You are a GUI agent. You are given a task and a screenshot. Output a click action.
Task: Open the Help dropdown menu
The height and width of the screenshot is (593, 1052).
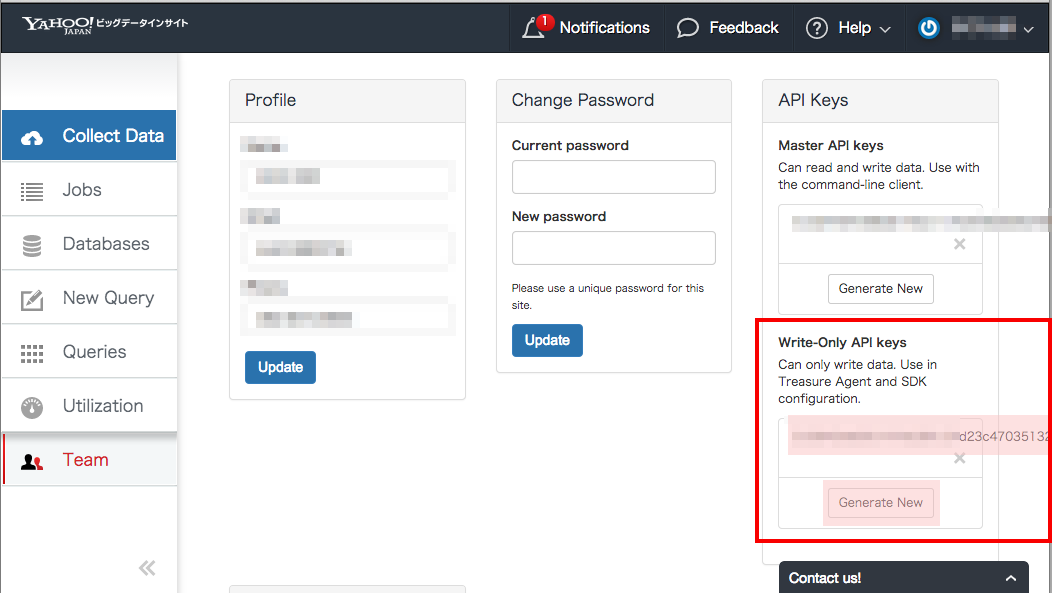pos(849,28)
